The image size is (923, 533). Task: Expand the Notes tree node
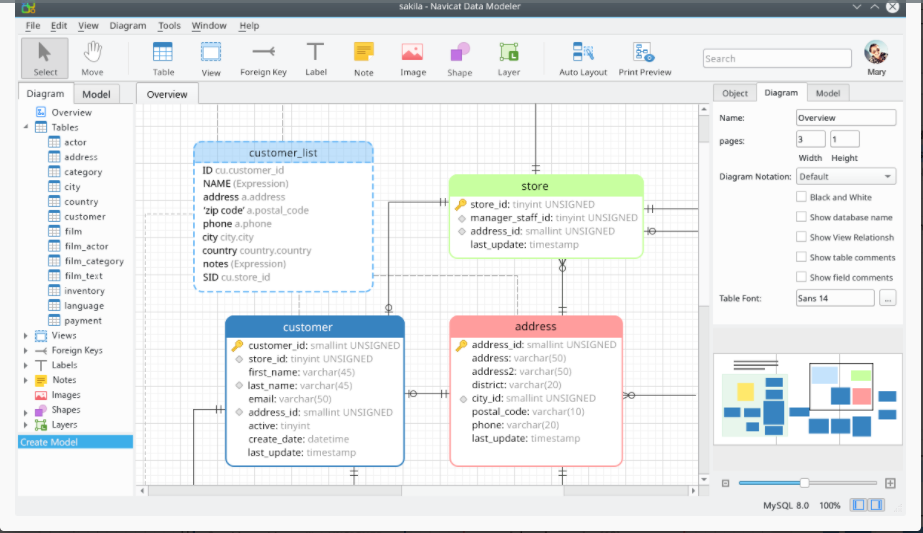pos(26,380)
